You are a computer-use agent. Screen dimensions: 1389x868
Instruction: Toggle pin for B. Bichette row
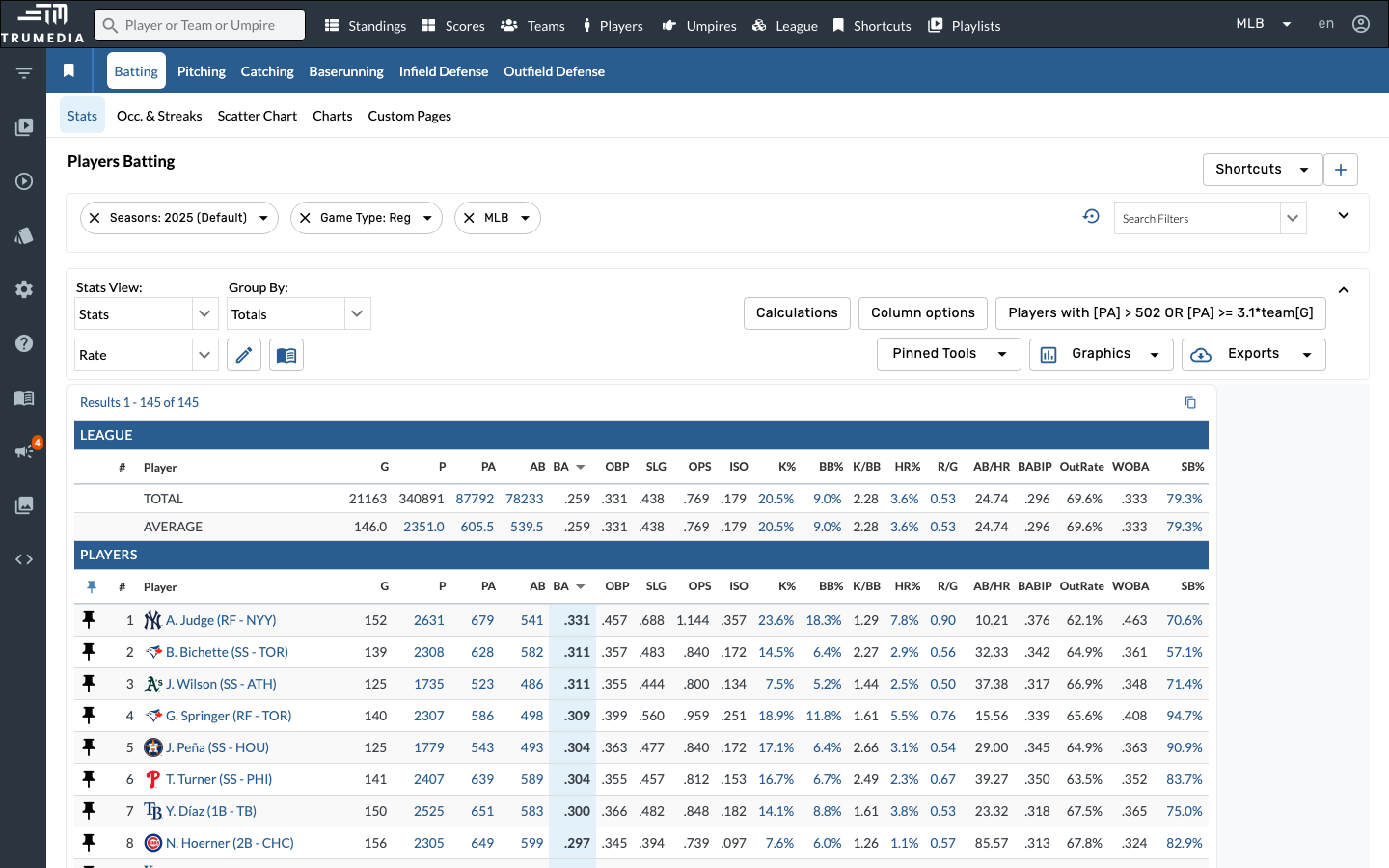pos(89,652)
